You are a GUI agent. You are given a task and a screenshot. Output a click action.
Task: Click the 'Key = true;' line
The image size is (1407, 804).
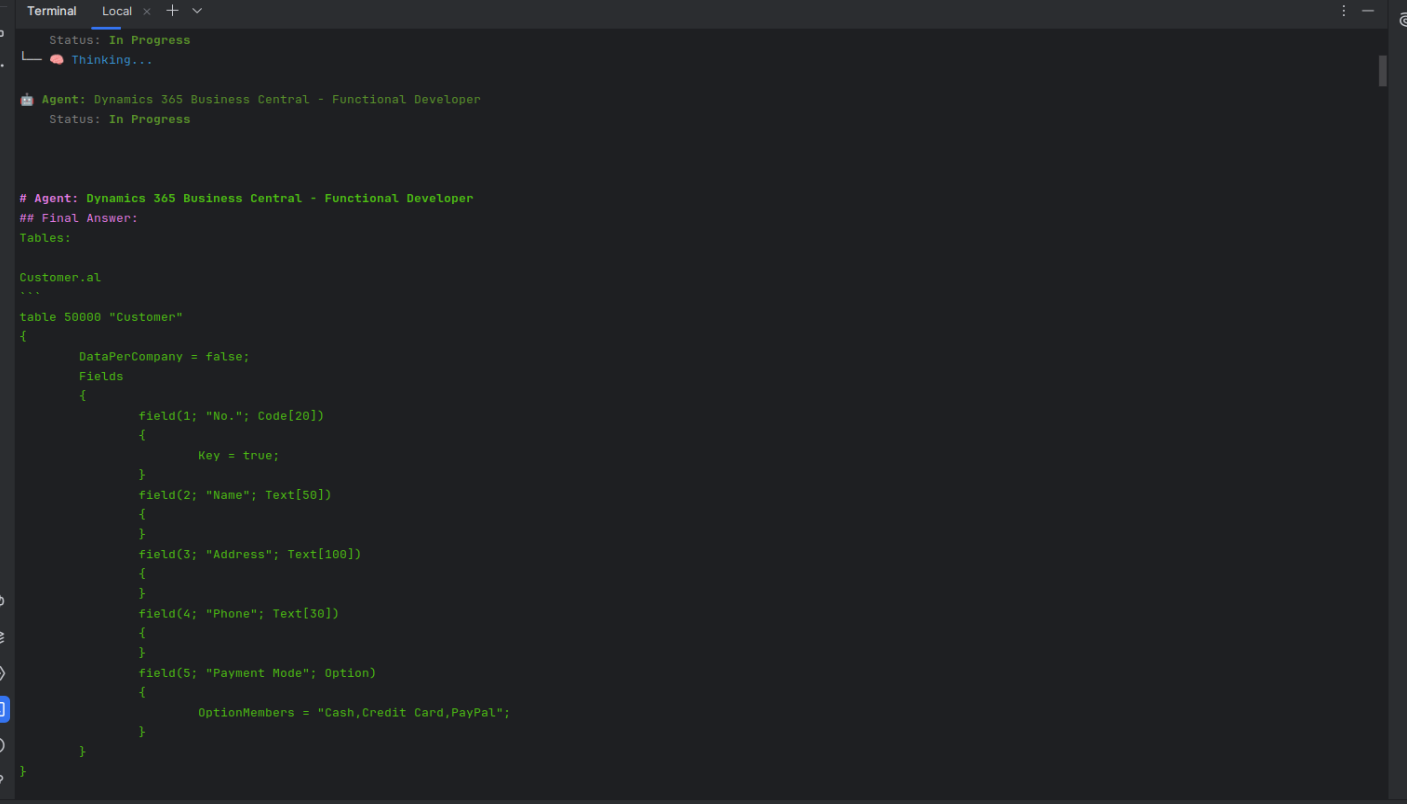[239, 455]
